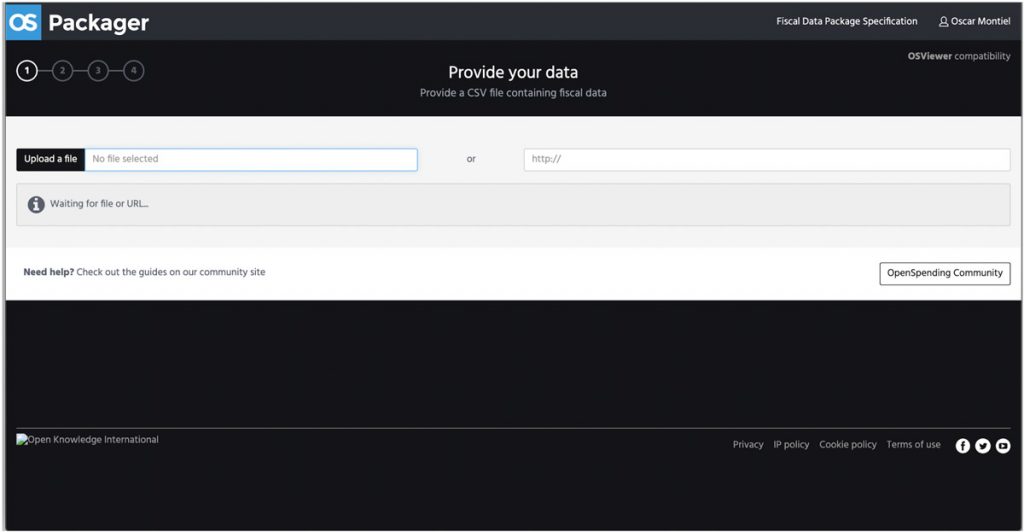Click the OSViewer compatibility link
1024x532 pixels.
pyautogui.click(x=959, y=56)
